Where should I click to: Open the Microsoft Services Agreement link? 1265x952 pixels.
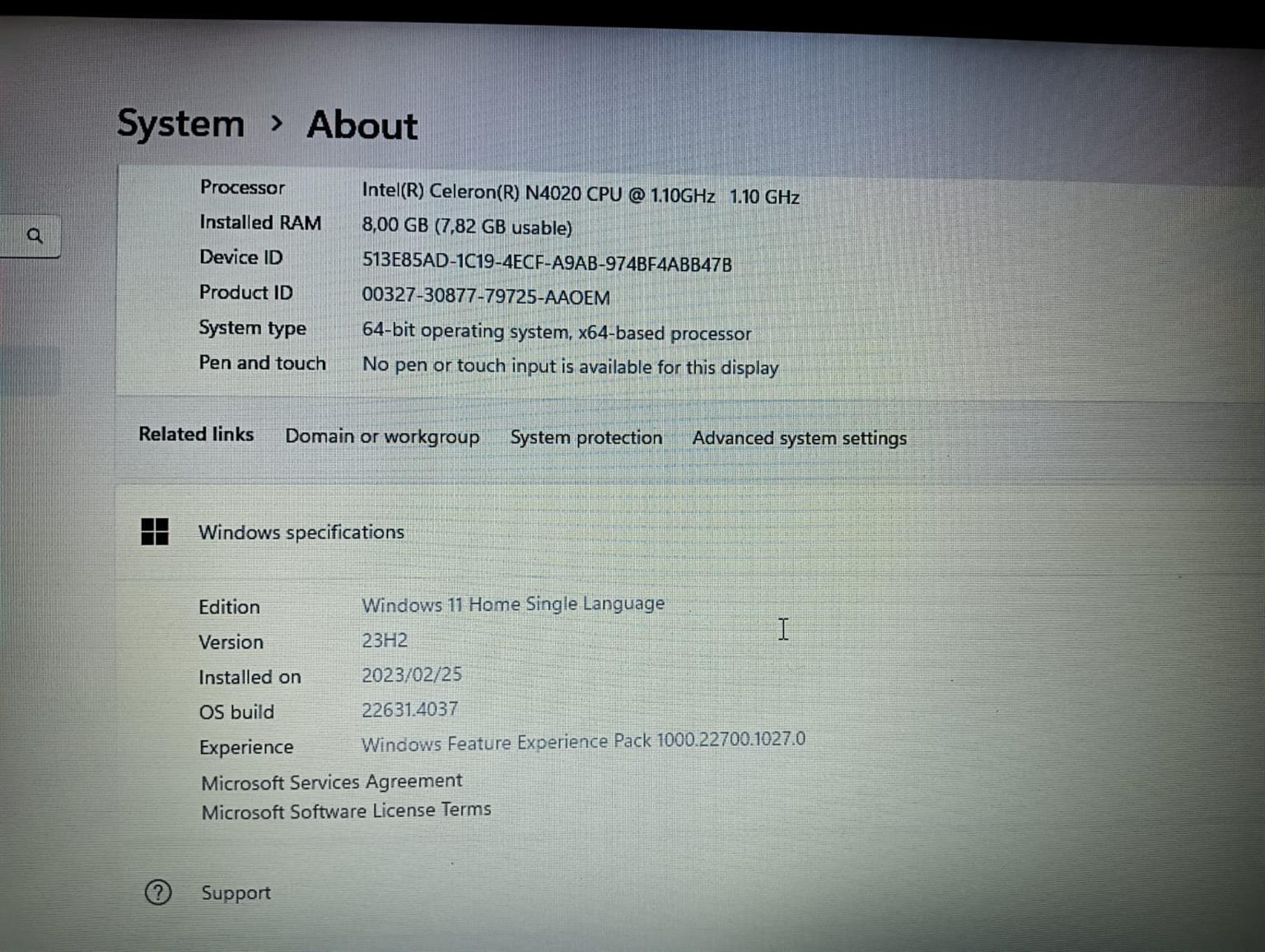coord(331,782)
